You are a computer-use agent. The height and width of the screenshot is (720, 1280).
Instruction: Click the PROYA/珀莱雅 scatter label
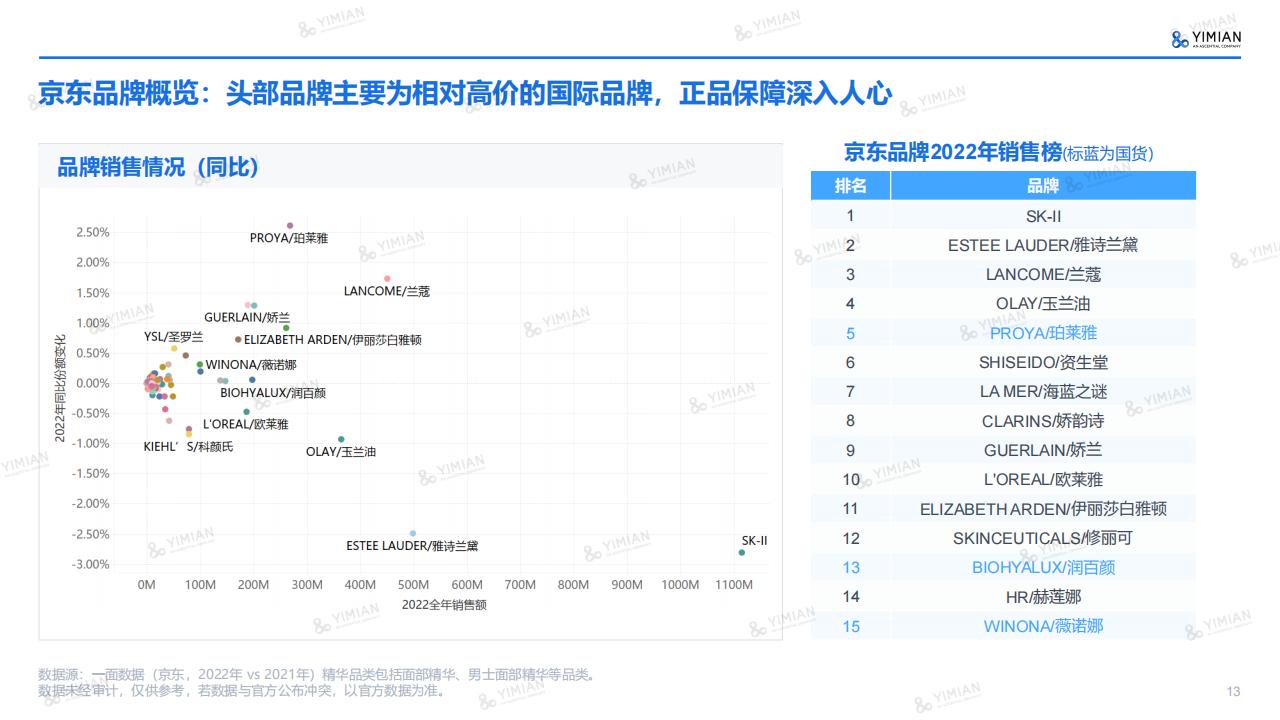pyautogui.click(x=289, y=238)
